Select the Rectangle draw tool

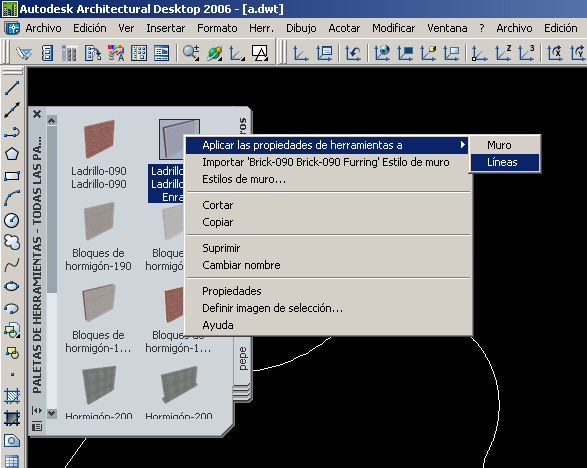click(x=12, y=176)
